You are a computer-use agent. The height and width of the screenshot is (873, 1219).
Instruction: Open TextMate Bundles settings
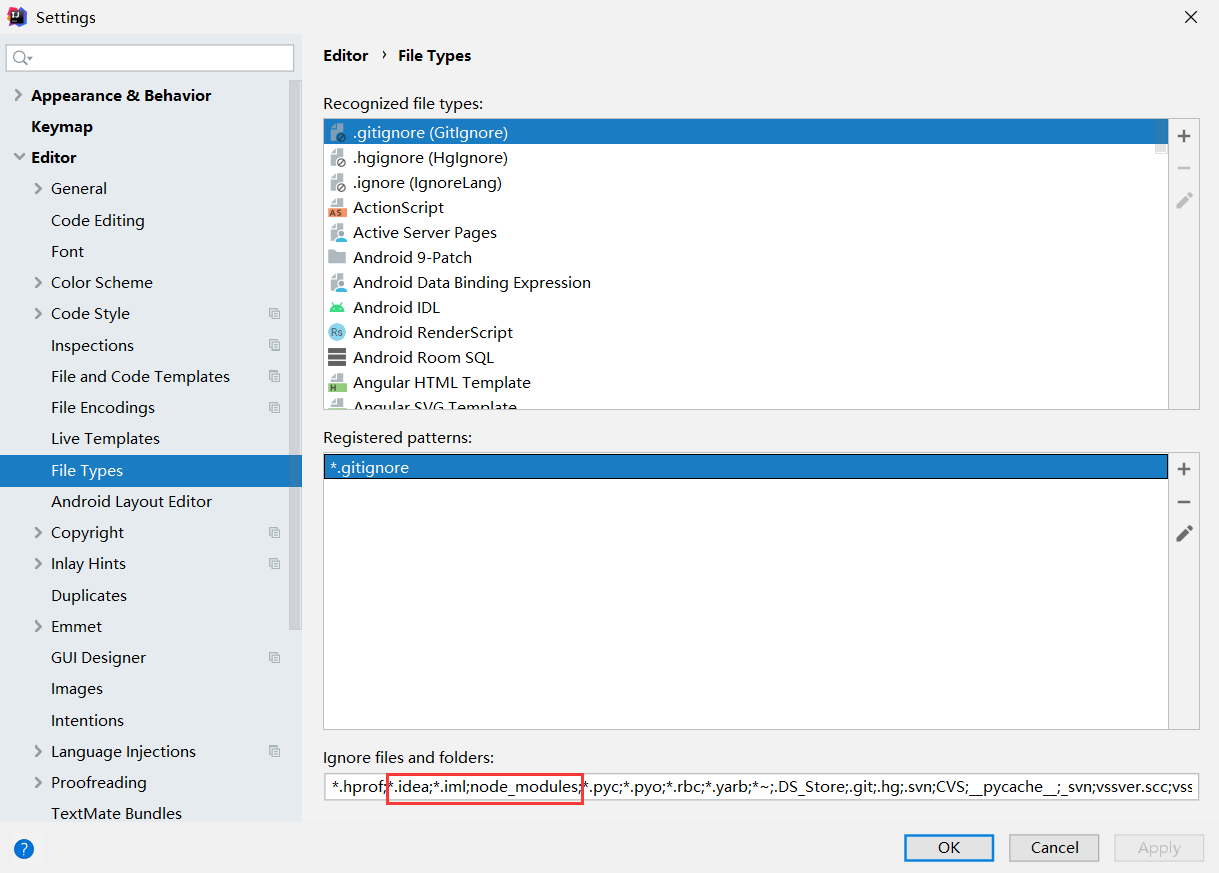pyautogui.click(x=116, y=813)
